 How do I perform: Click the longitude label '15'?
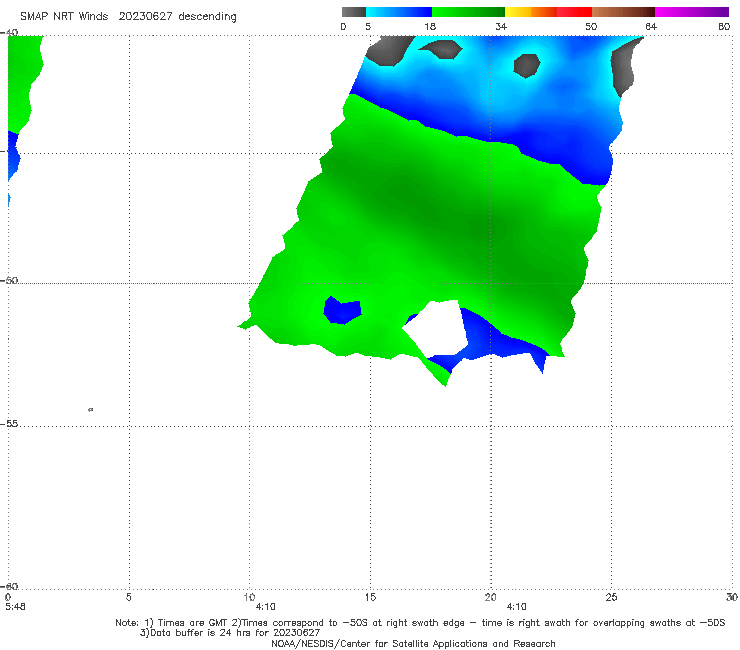tap(370, 597)
